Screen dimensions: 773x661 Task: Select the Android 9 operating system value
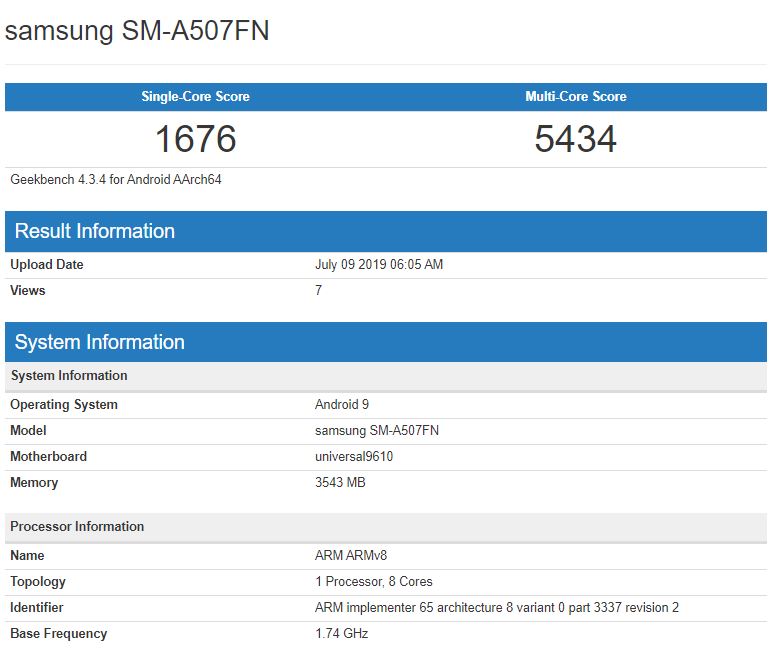coord(343,405)
